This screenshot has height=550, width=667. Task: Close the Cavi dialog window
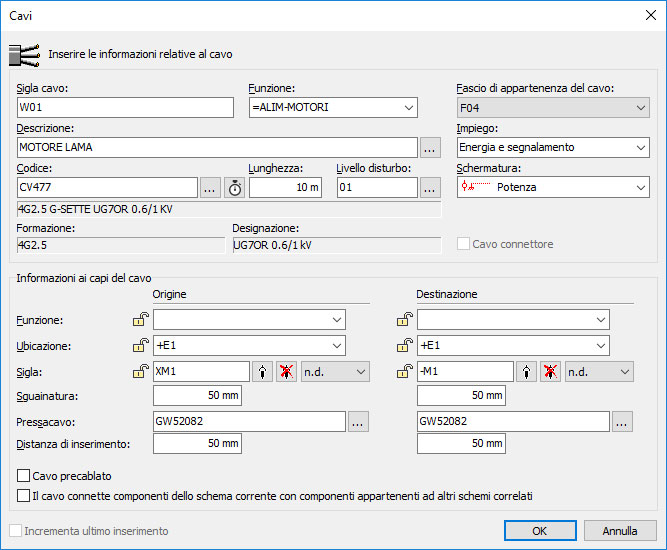650,15
